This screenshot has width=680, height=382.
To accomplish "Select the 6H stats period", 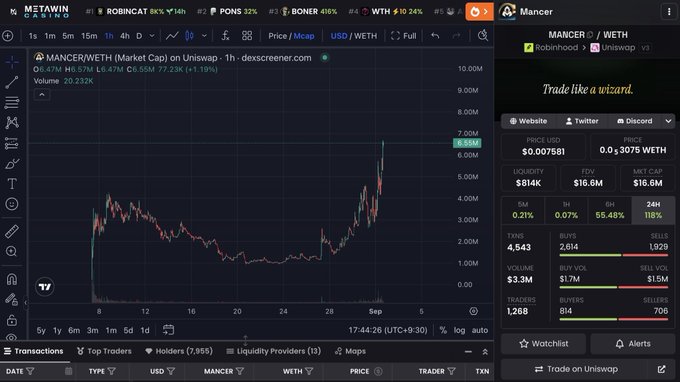I will coord(610,210).
